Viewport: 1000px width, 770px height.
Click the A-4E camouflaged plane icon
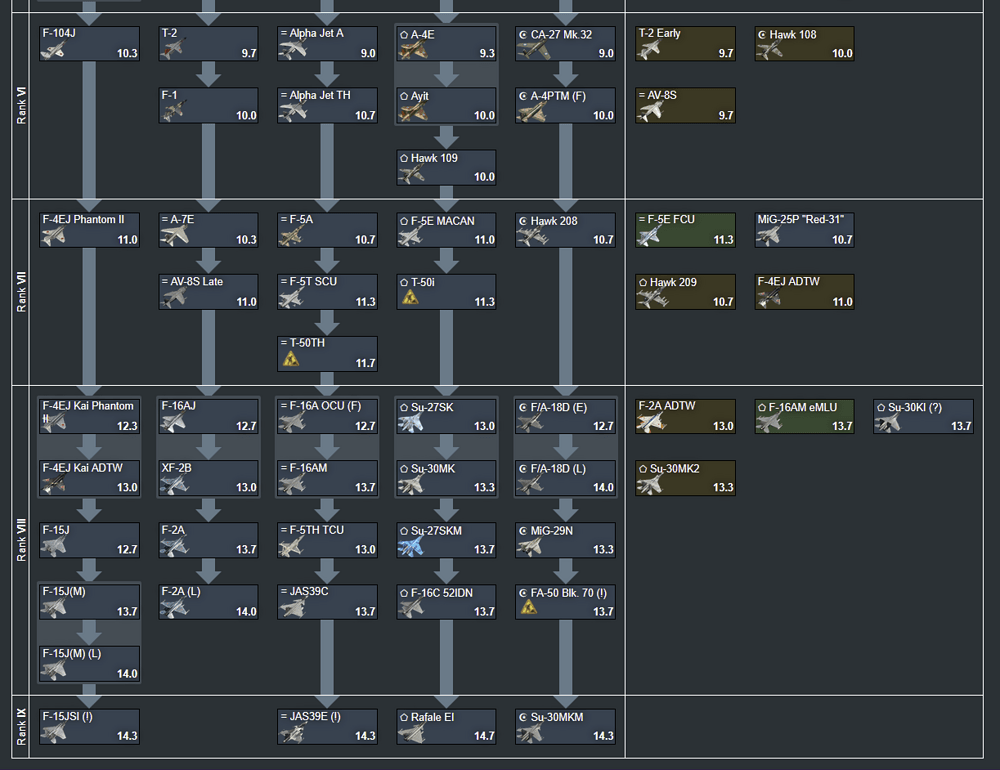pyautogui.click(x=413, y=51)
